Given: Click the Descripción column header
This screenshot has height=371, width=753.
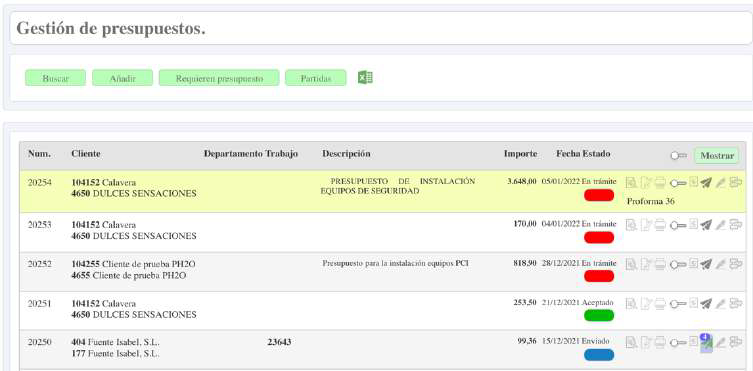Looking at the screenshot, I should (346, 154).
